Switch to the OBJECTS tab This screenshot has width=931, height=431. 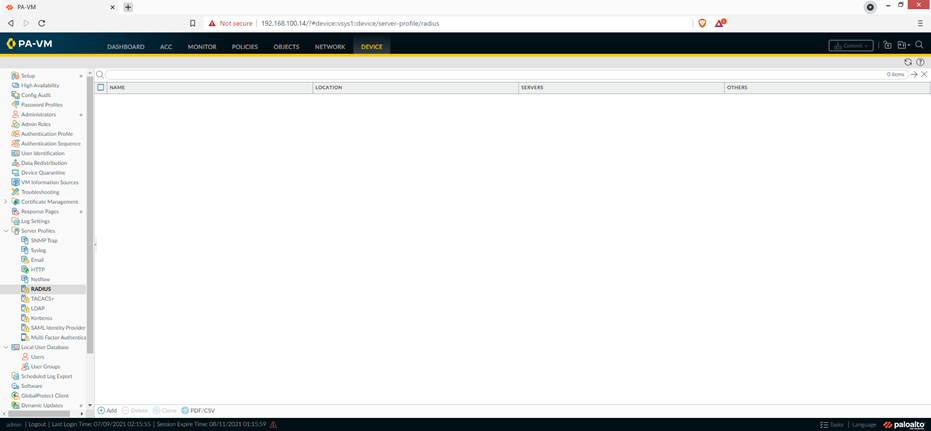286,47
